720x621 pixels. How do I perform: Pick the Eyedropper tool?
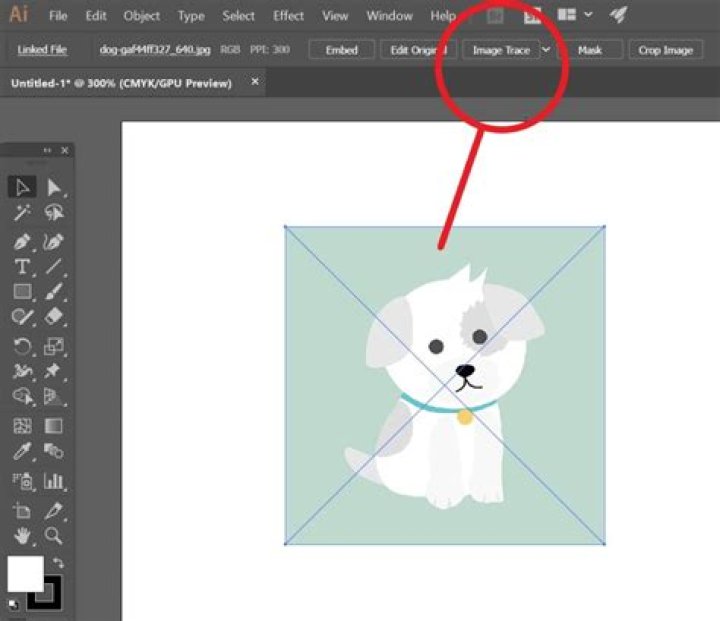(x=22, y=453)
